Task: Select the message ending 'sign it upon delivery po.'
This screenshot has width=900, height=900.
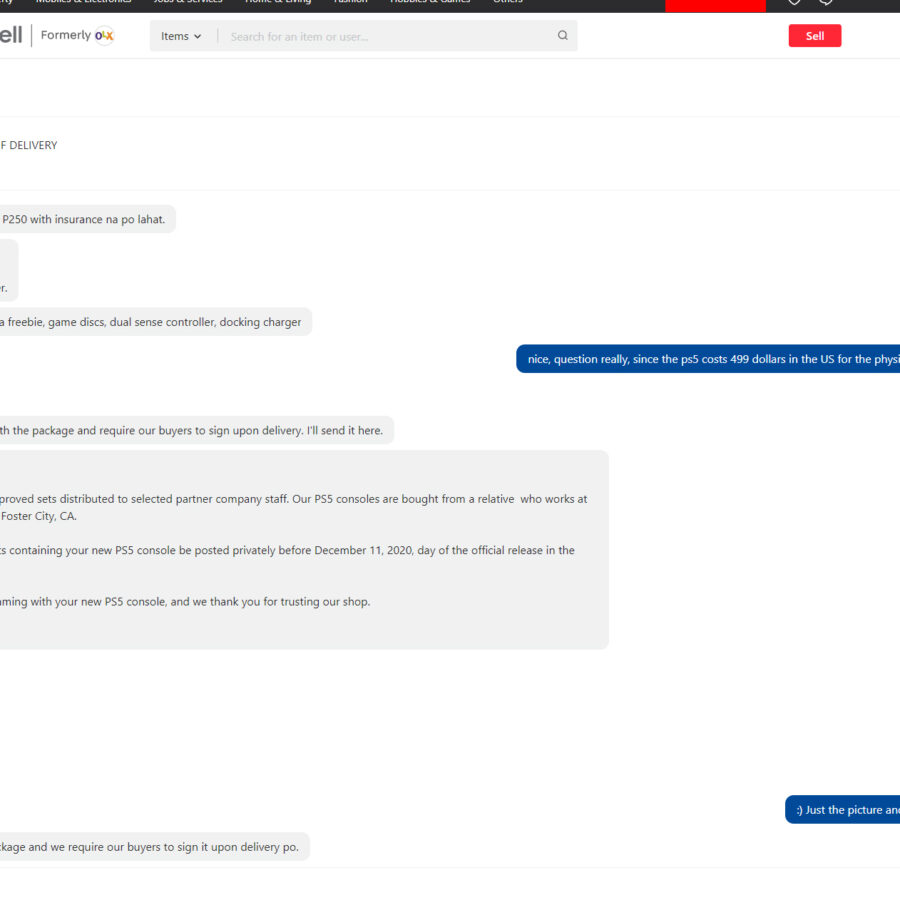Action: point(154,847)
